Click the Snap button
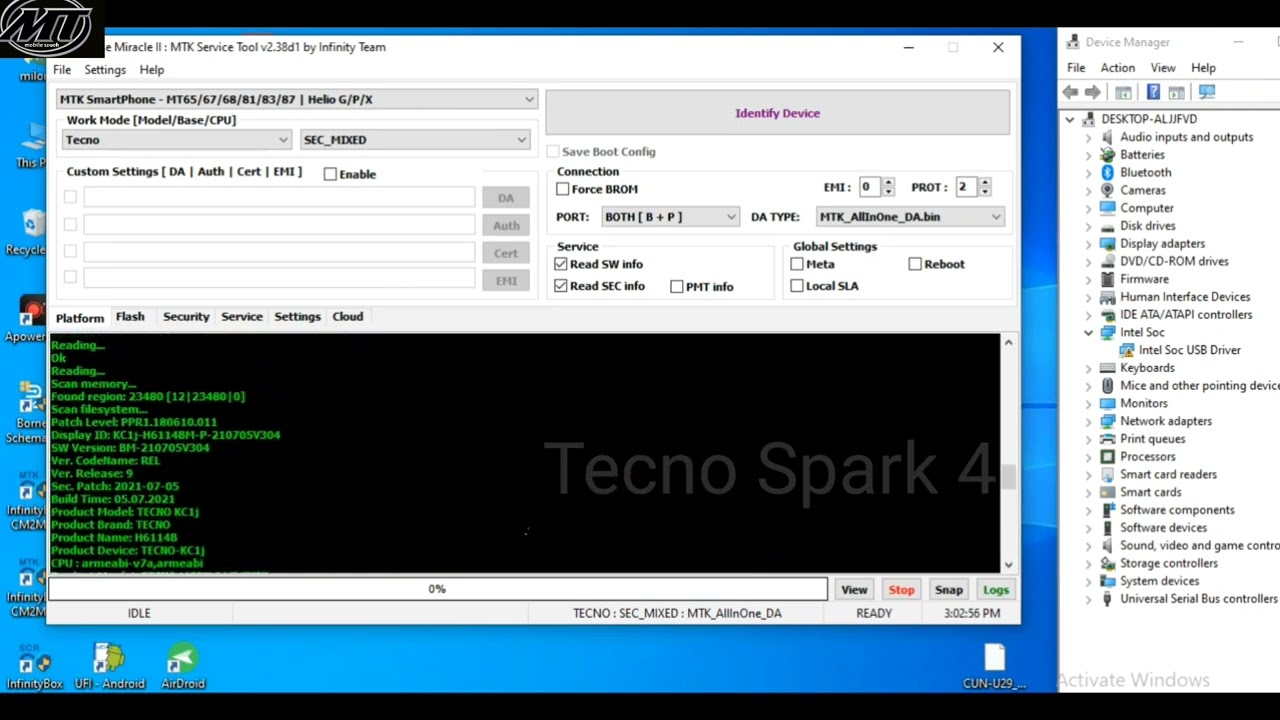Screen dimensions: 1280x720 click(x=948, y=590)
